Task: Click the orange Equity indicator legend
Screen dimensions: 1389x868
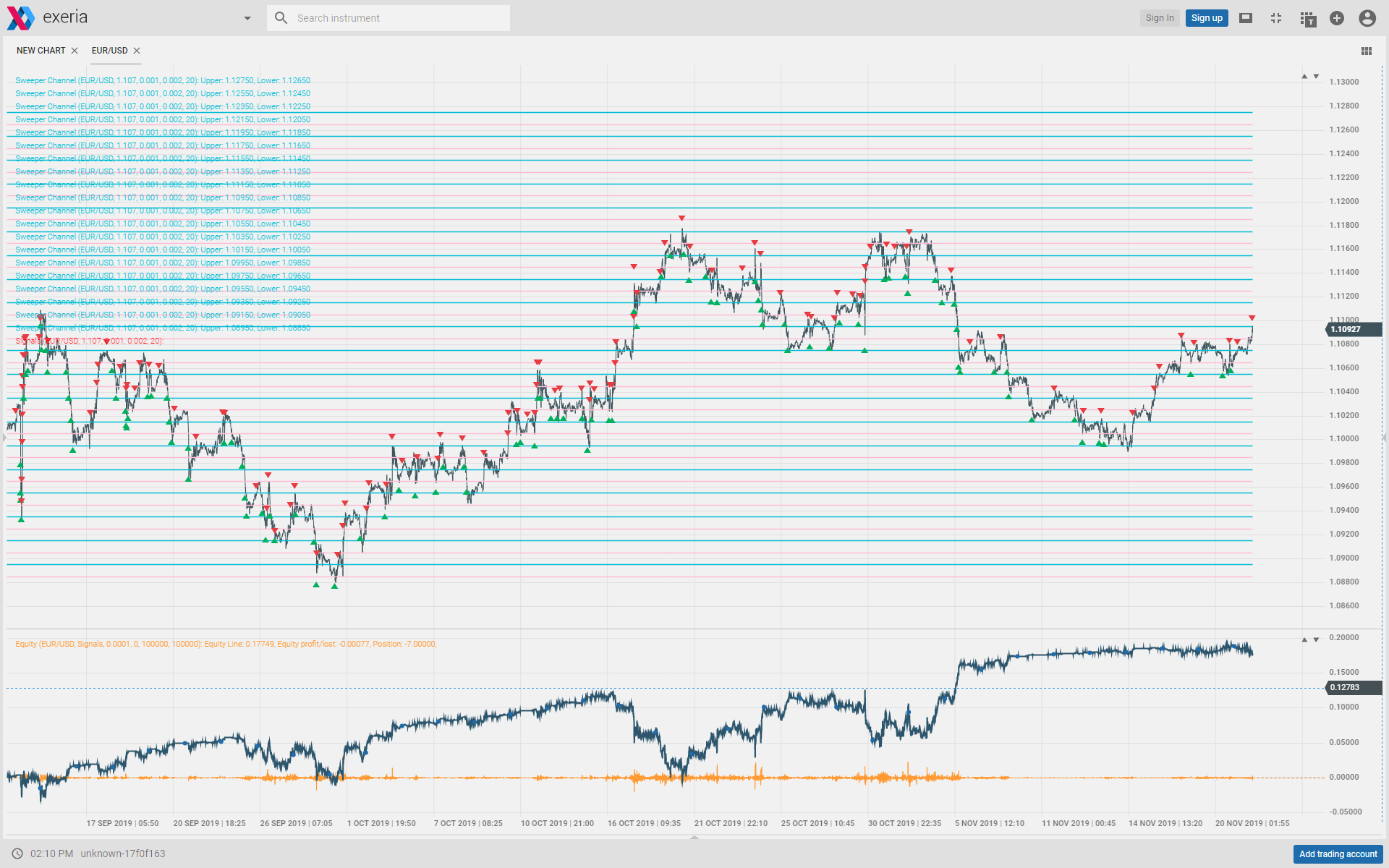Action: pyautogui.click(x=226, y=644)
